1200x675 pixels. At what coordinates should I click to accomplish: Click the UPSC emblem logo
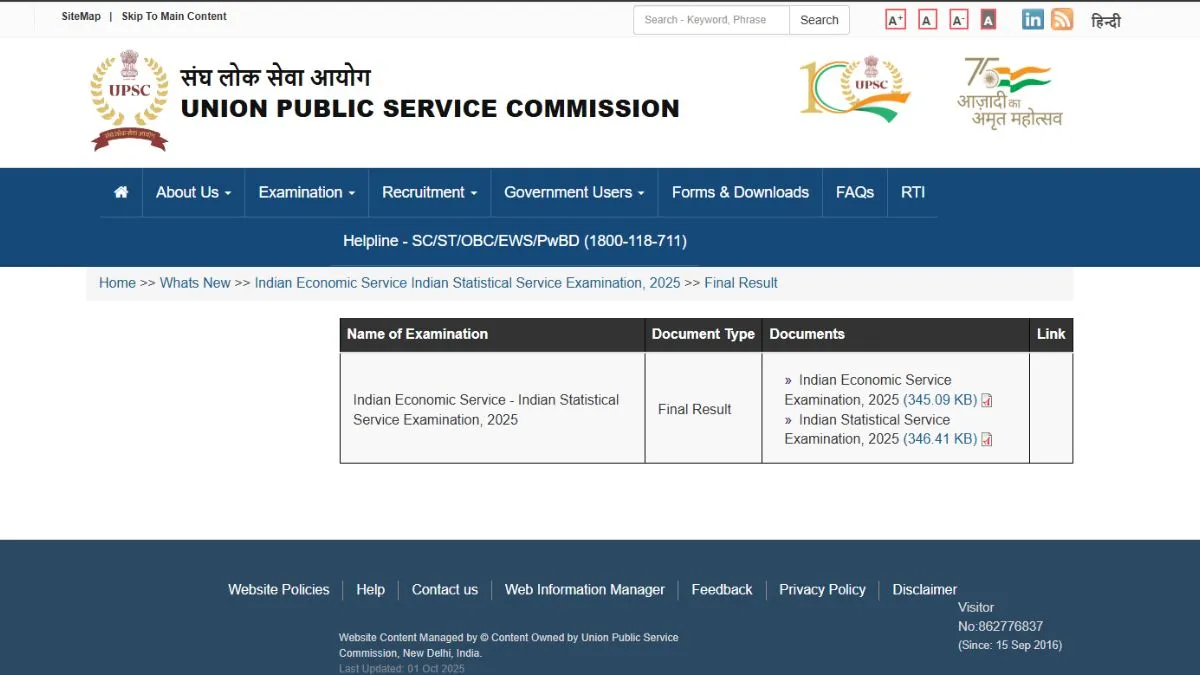tap(129, 100)
